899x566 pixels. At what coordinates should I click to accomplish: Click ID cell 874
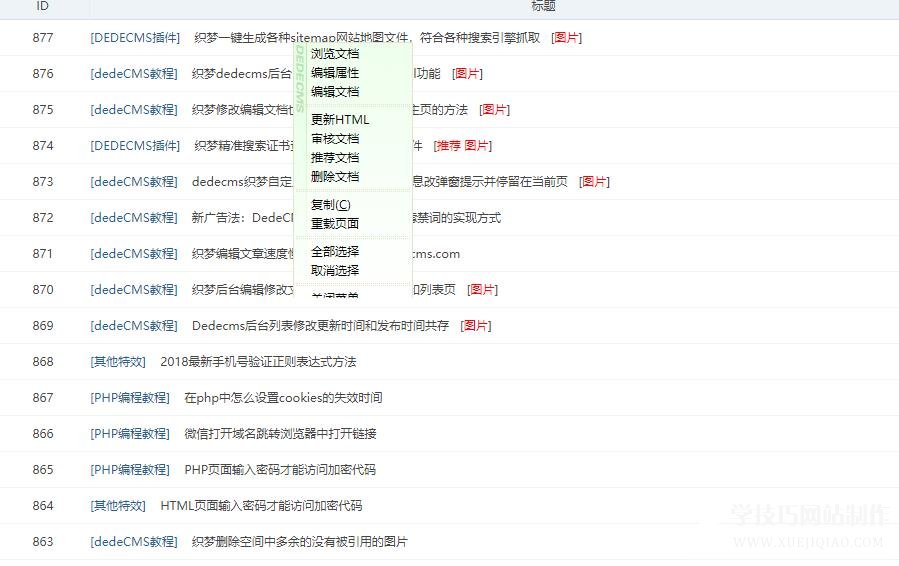(43, 146)
